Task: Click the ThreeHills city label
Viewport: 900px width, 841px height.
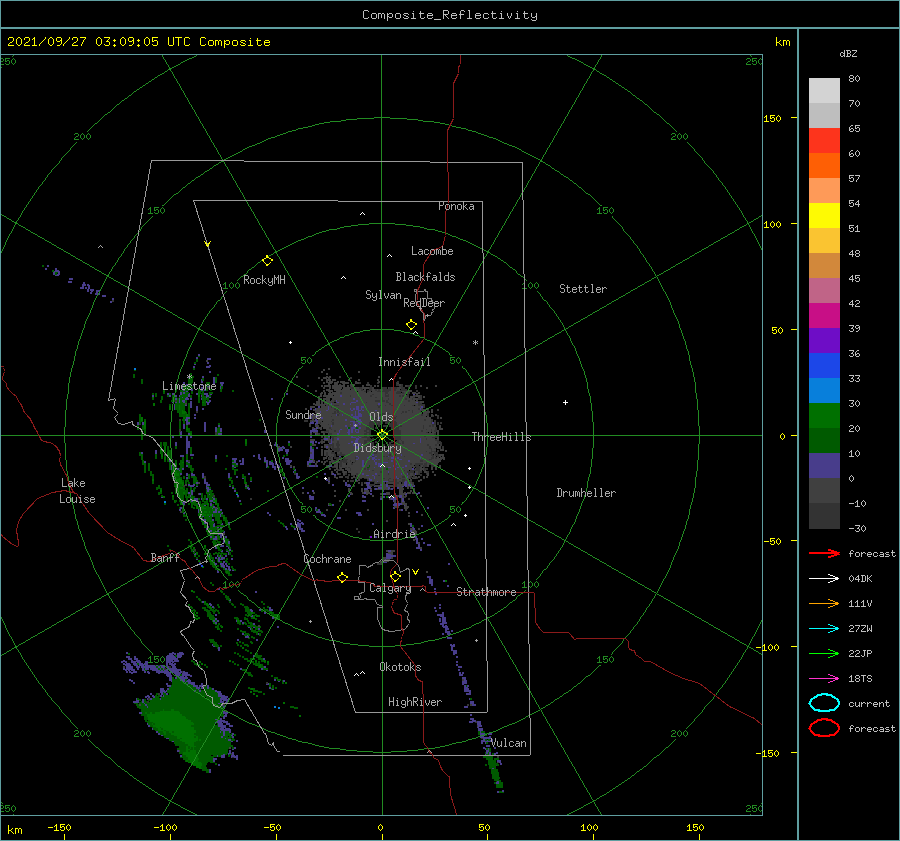Action: point(501,437)
